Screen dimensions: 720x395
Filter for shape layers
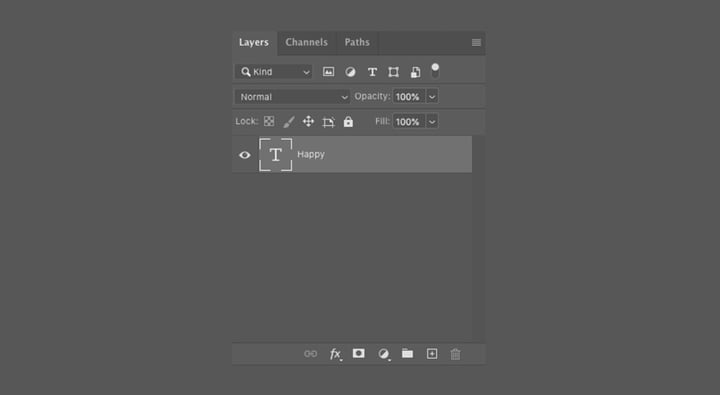(394, 72)
